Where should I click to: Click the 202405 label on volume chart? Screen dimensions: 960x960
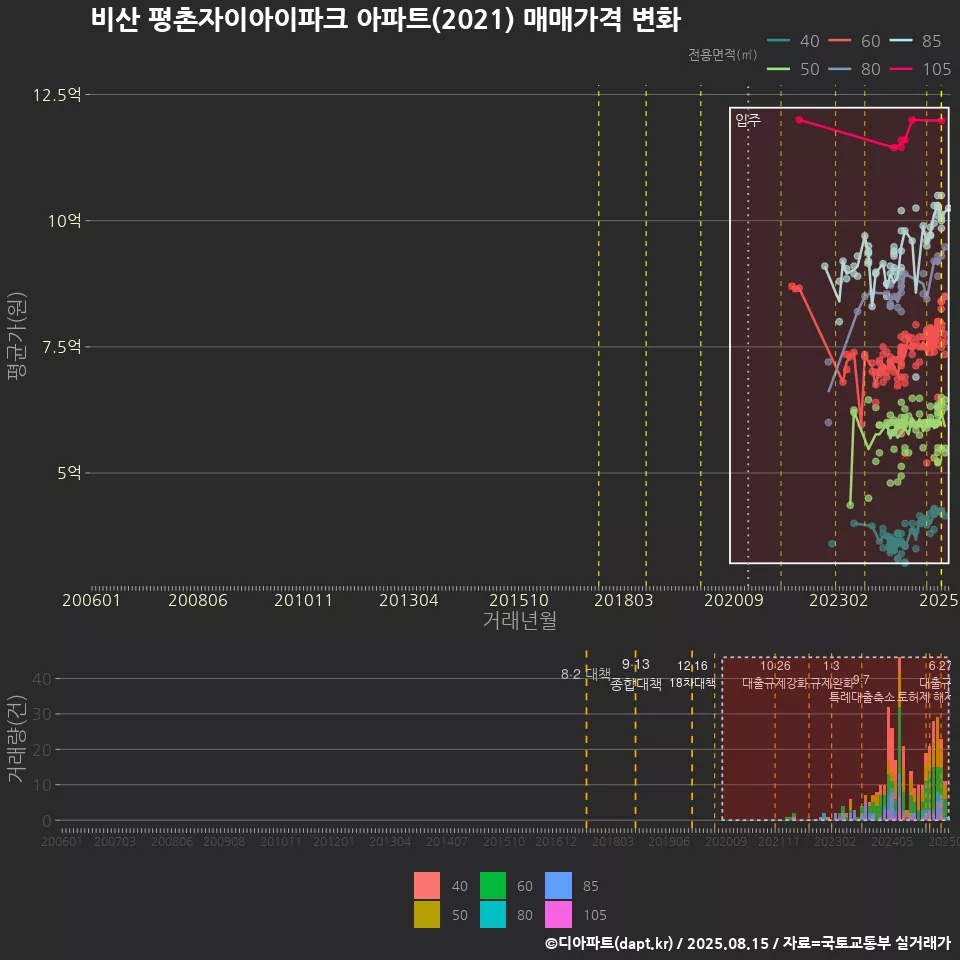[892, 842]
